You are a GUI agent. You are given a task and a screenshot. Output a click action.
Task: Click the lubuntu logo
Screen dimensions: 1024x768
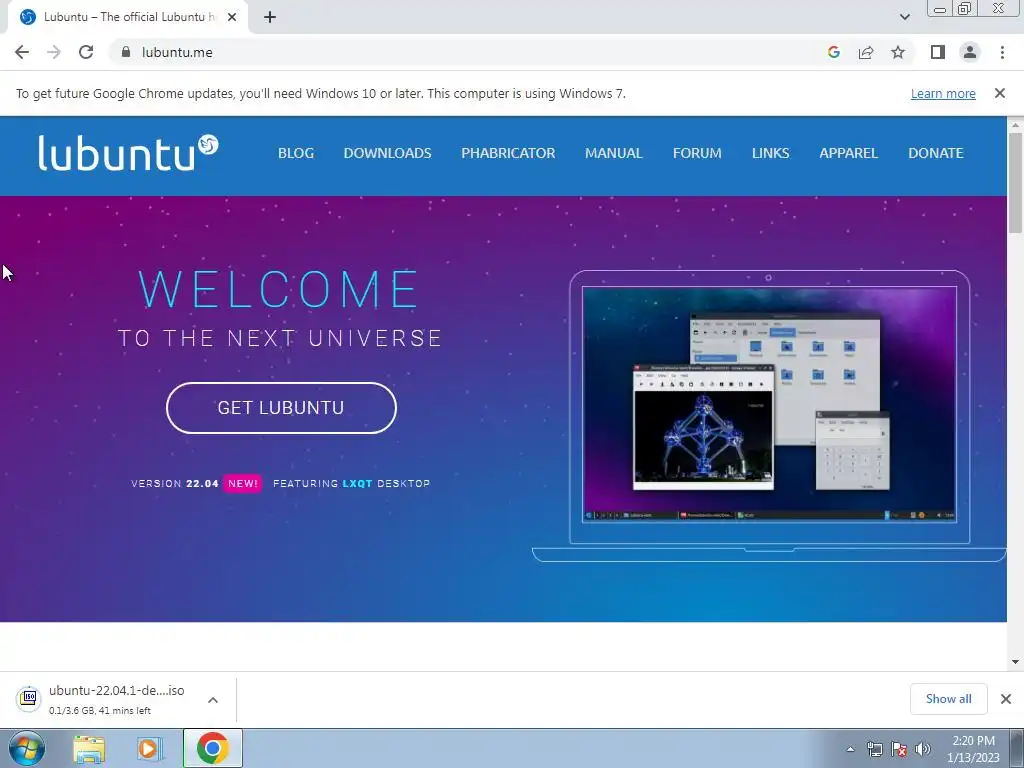click(x=128, y=153)
